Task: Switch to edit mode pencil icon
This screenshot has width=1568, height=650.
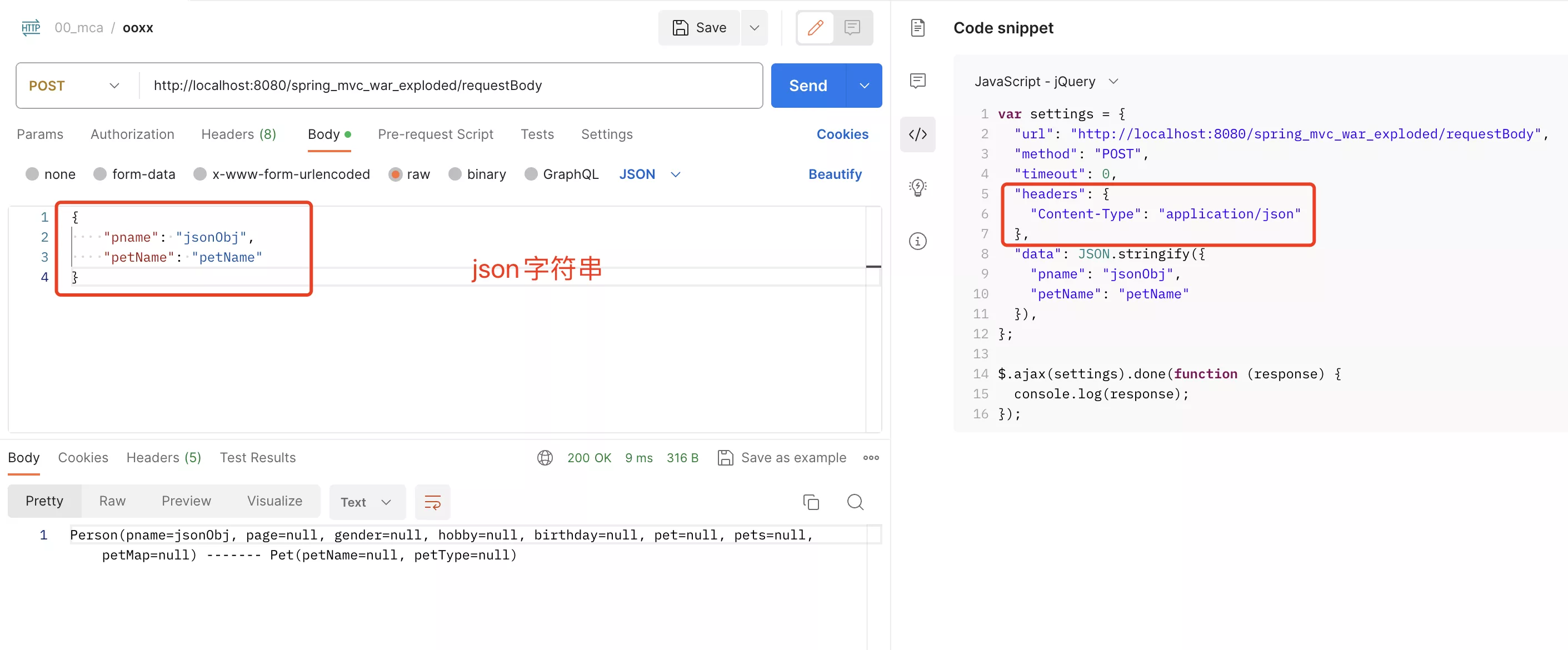Action: pos(815,28)
